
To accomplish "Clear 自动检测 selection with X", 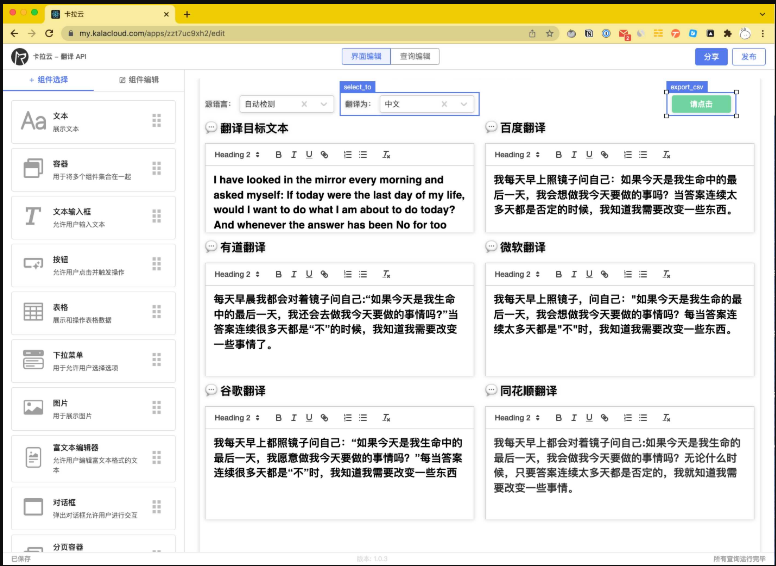I will click(x=304, y=104).
